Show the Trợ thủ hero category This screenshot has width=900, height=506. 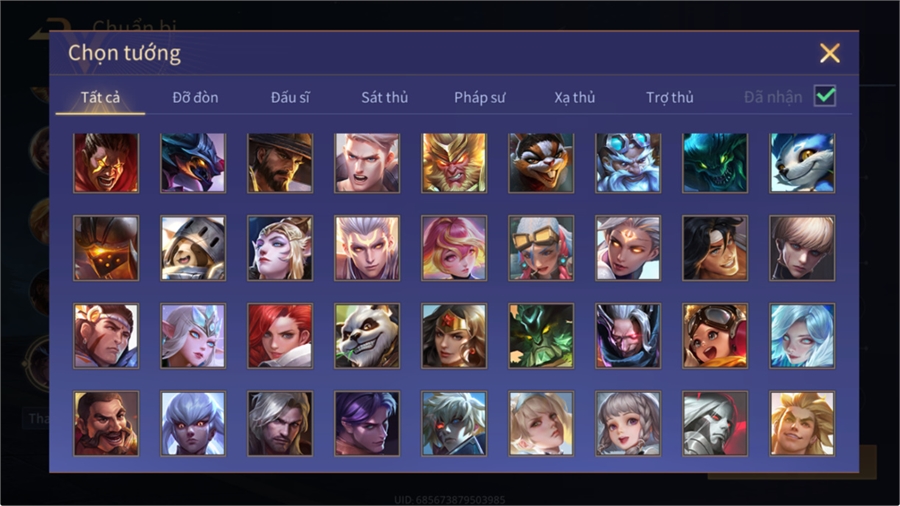[670, 98]
